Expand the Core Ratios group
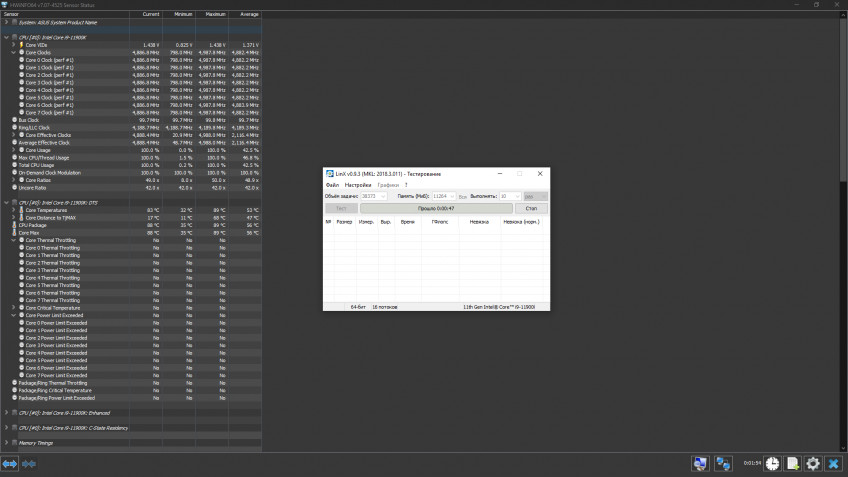 pos(14,180)
